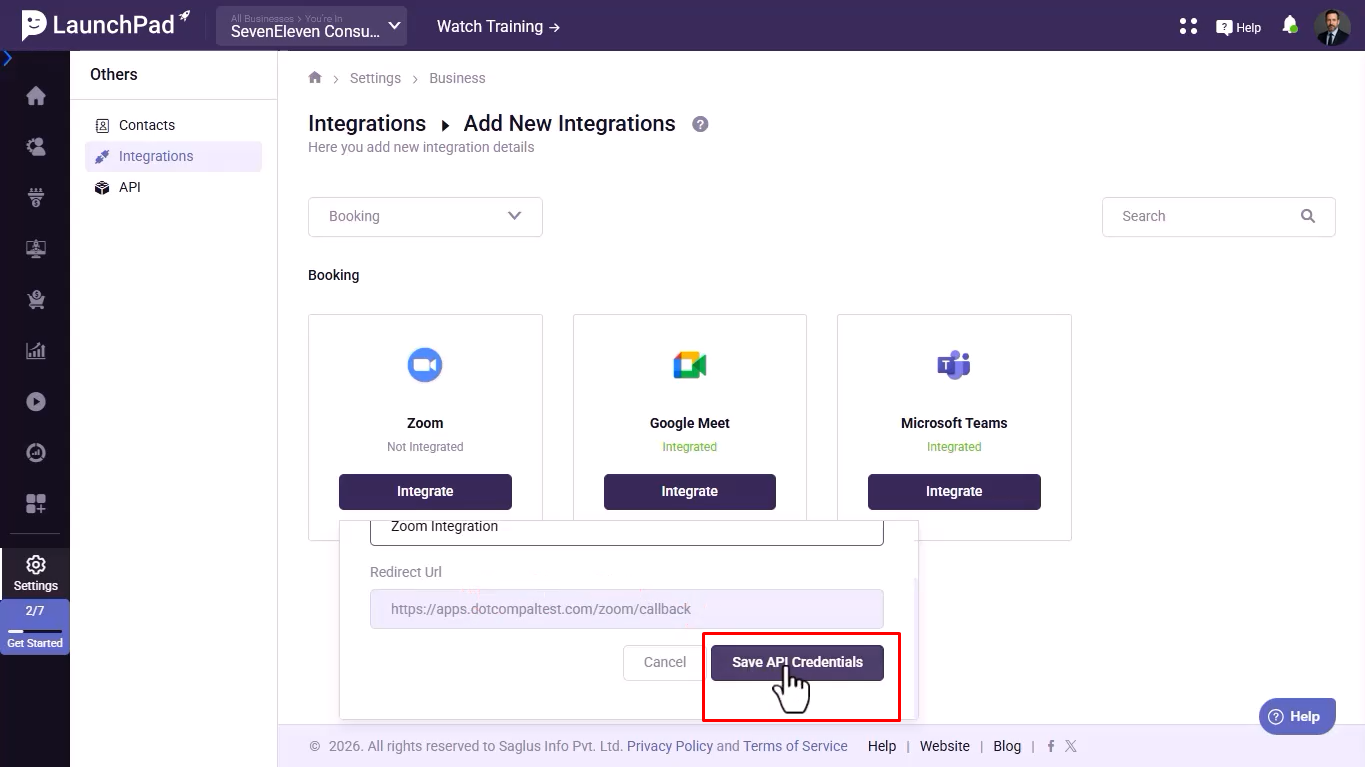Expand the Booking category dropdown
The image size is (1365, 767).
(x=425, y=216)
